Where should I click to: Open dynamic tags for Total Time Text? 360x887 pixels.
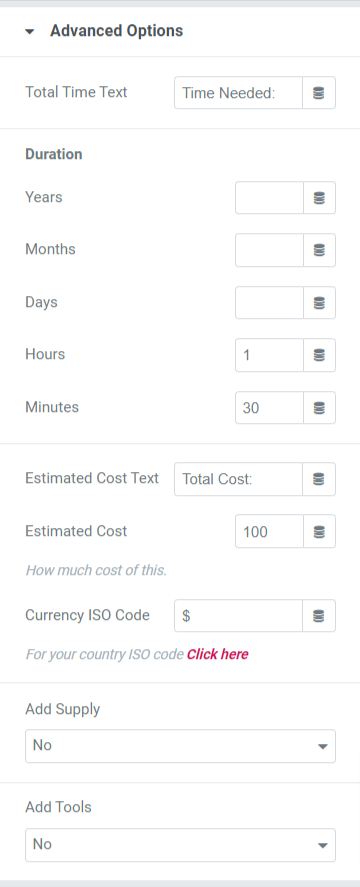[319, 93]
